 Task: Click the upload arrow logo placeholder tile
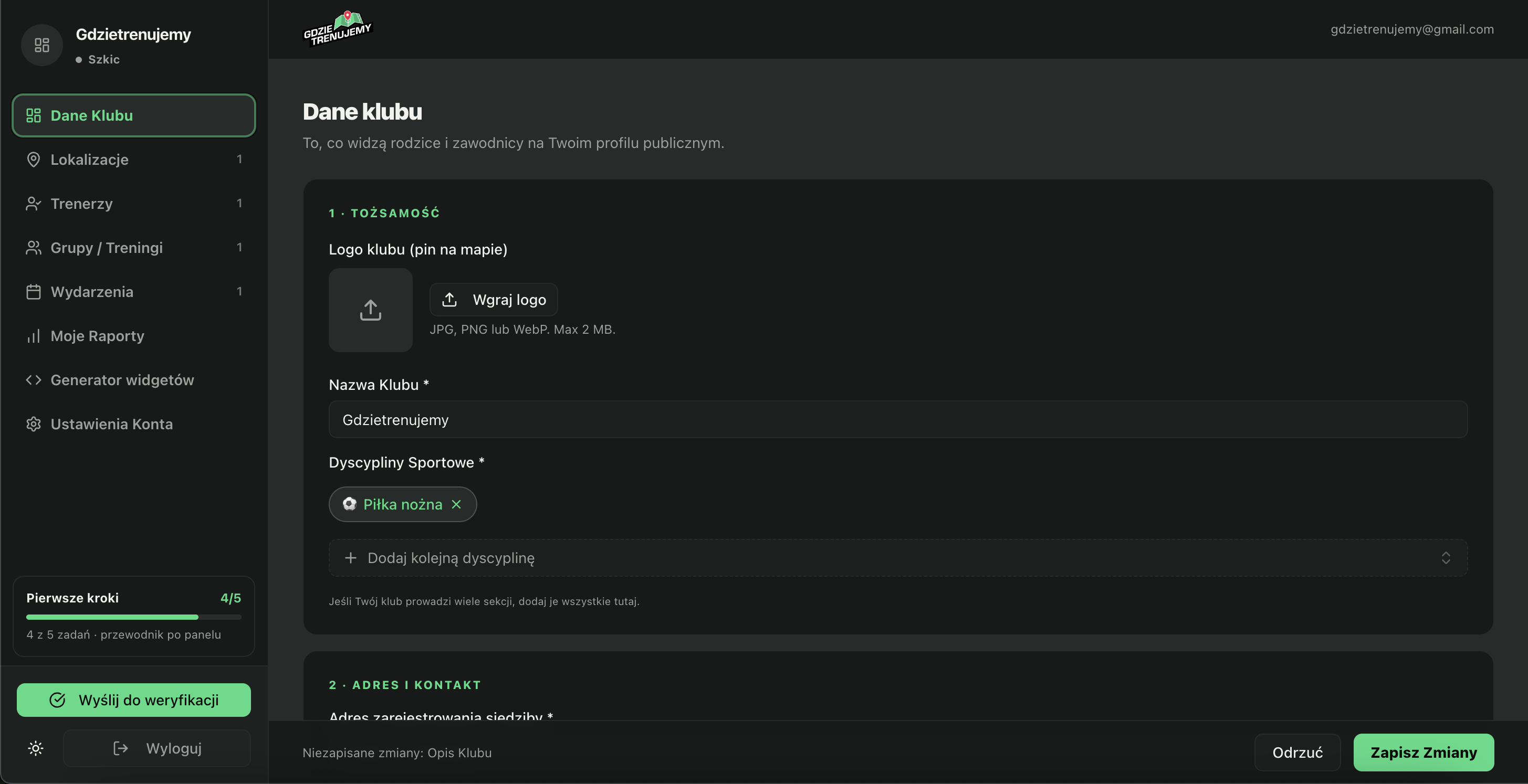point(371,310)
